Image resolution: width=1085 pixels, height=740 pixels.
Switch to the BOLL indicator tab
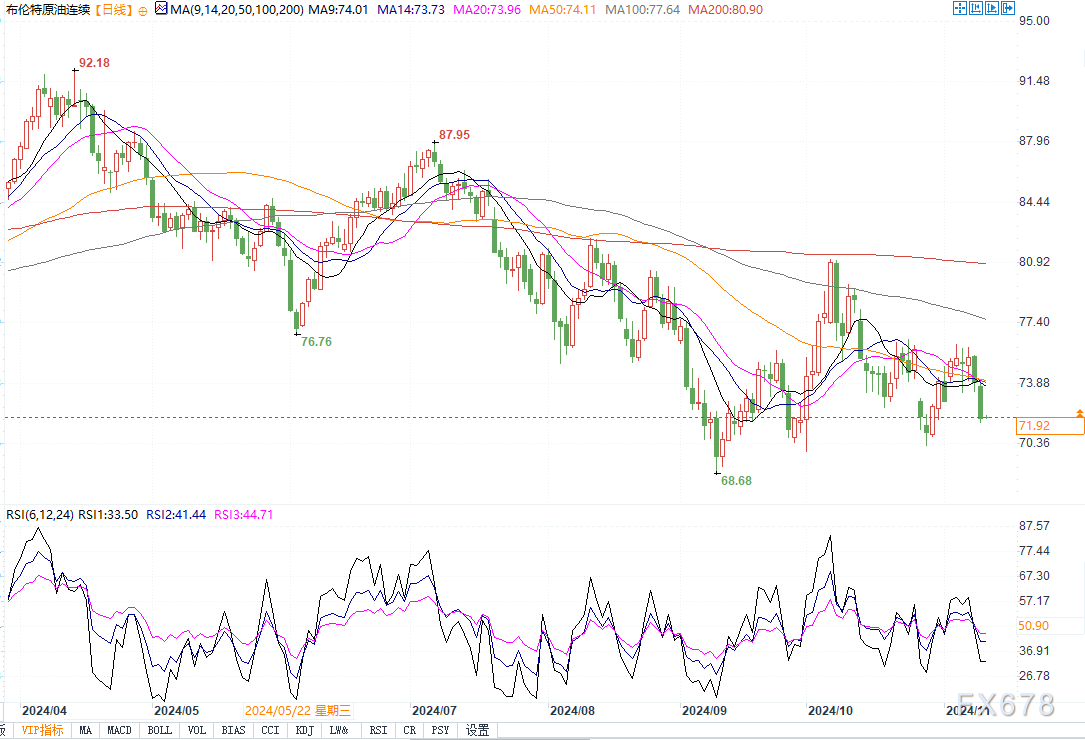pyautogui.click(x=159, y=731)
